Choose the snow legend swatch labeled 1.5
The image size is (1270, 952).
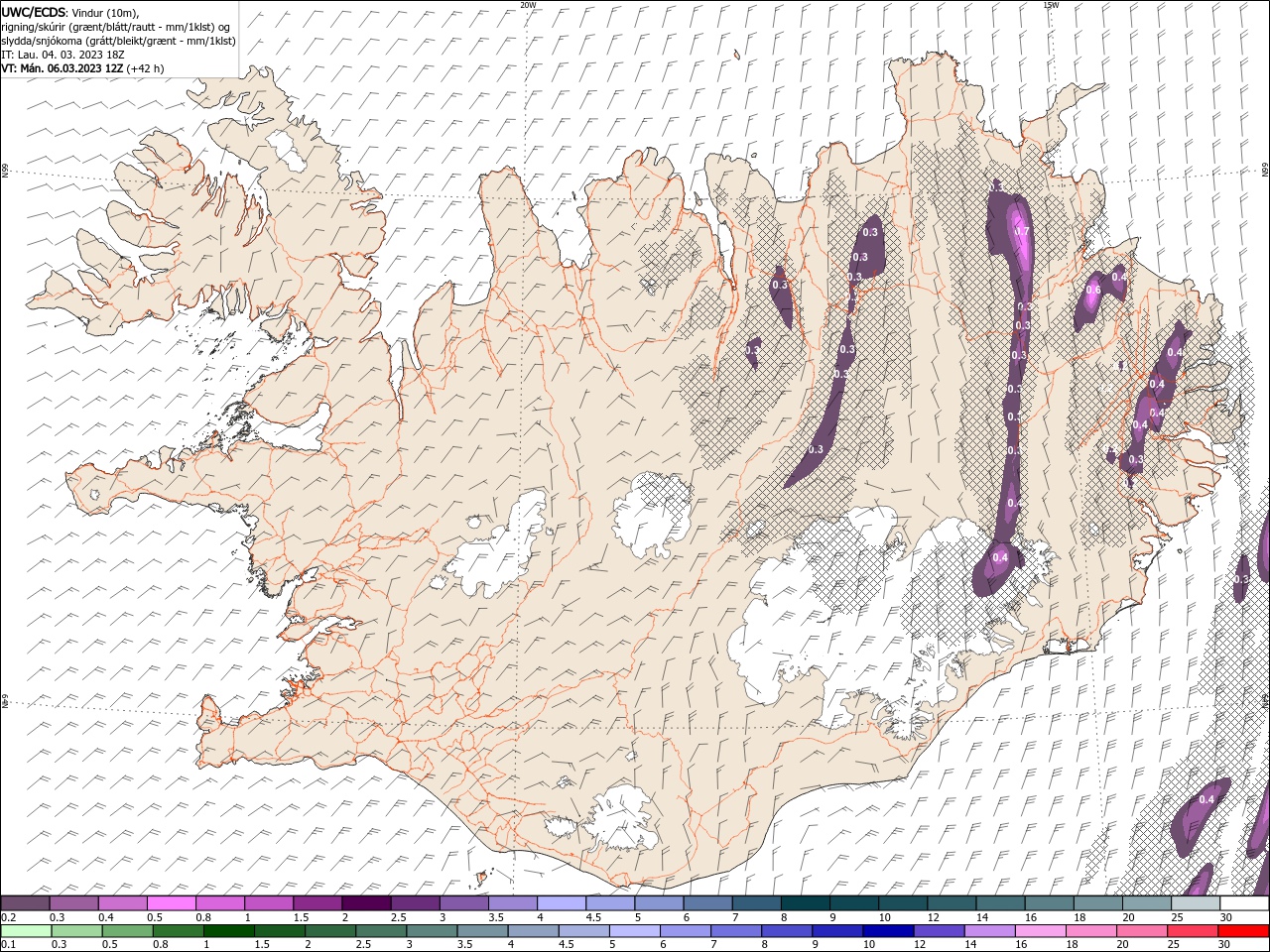[x=317, y=903]
